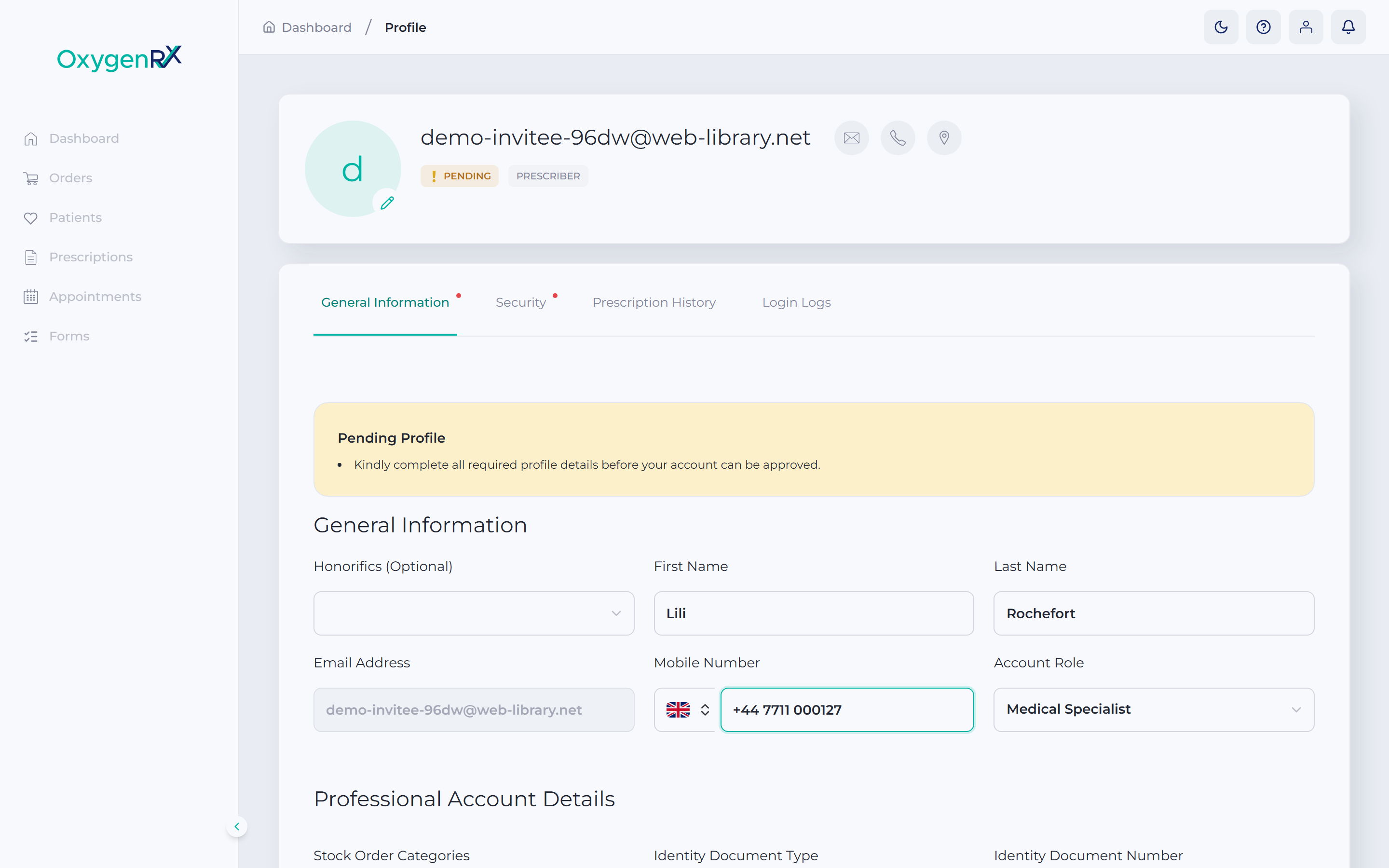Open Prescriptions in the sidebar

pos(91,257)
